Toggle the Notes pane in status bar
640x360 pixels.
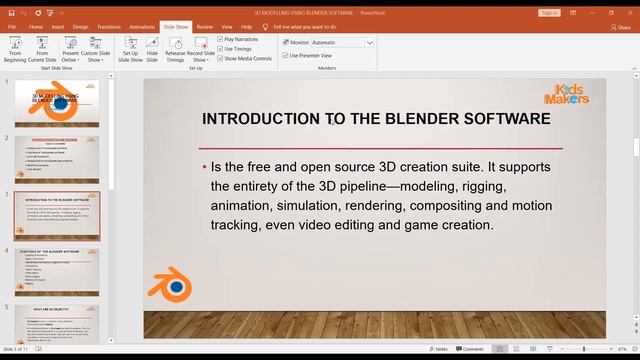click(x=439, y=349)
